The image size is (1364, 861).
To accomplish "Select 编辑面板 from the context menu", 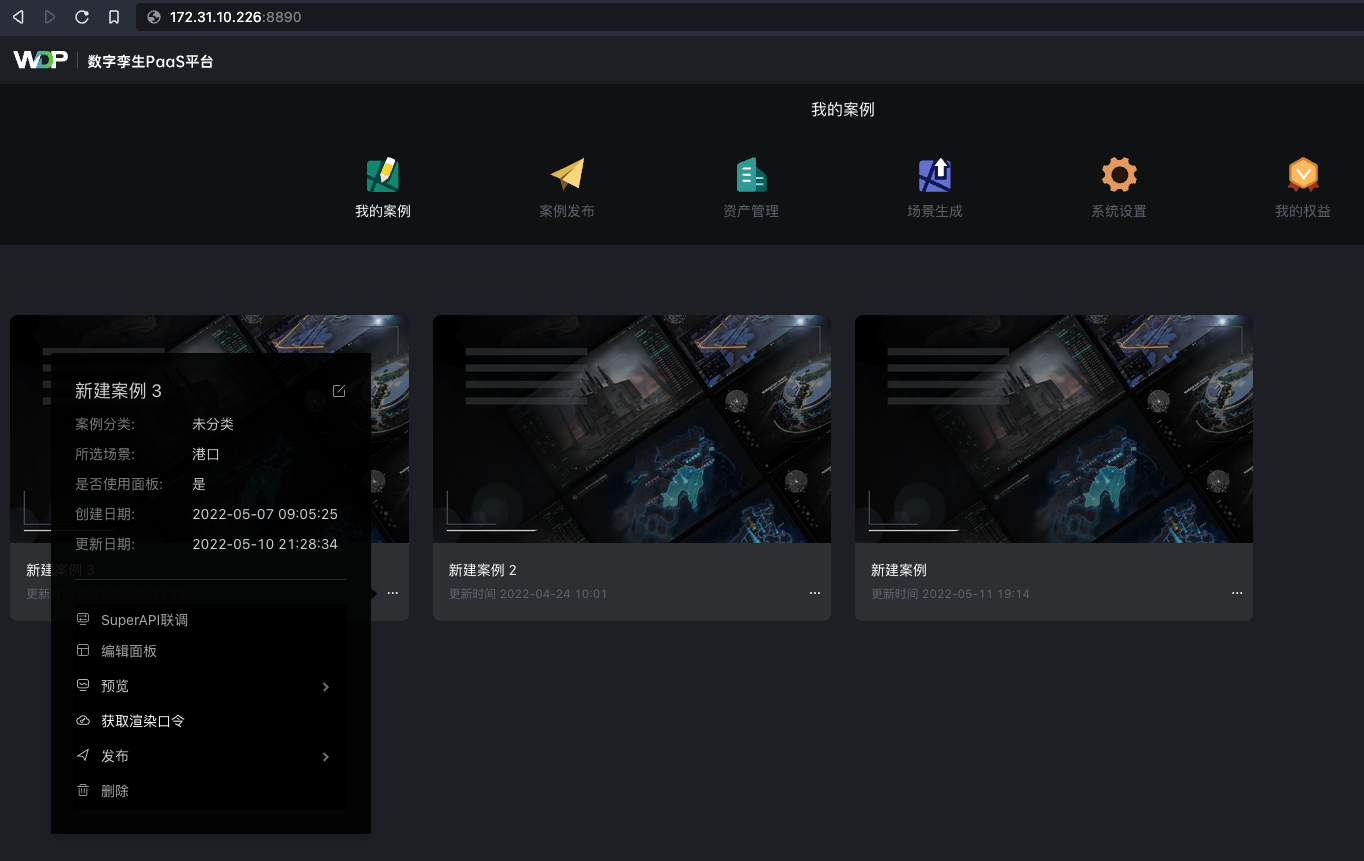I will pos(129,651).
